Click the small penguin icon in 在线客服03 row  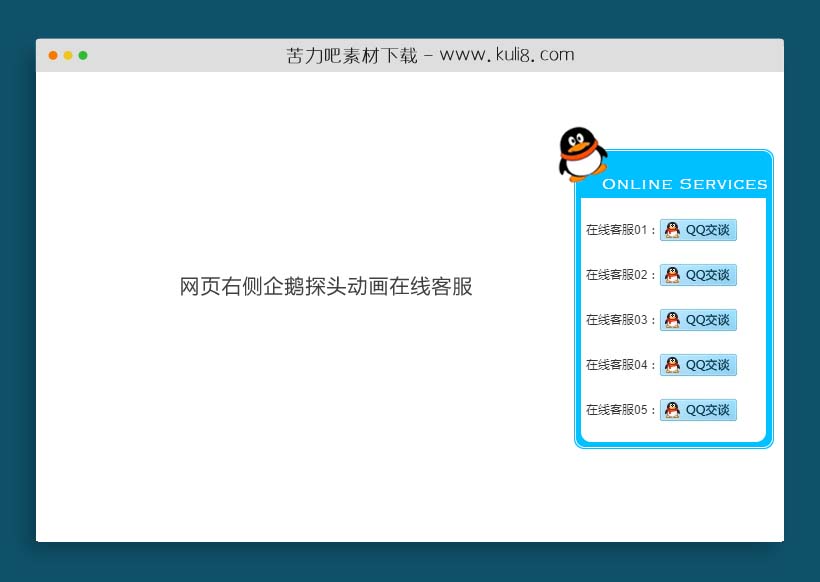(672, 320)
